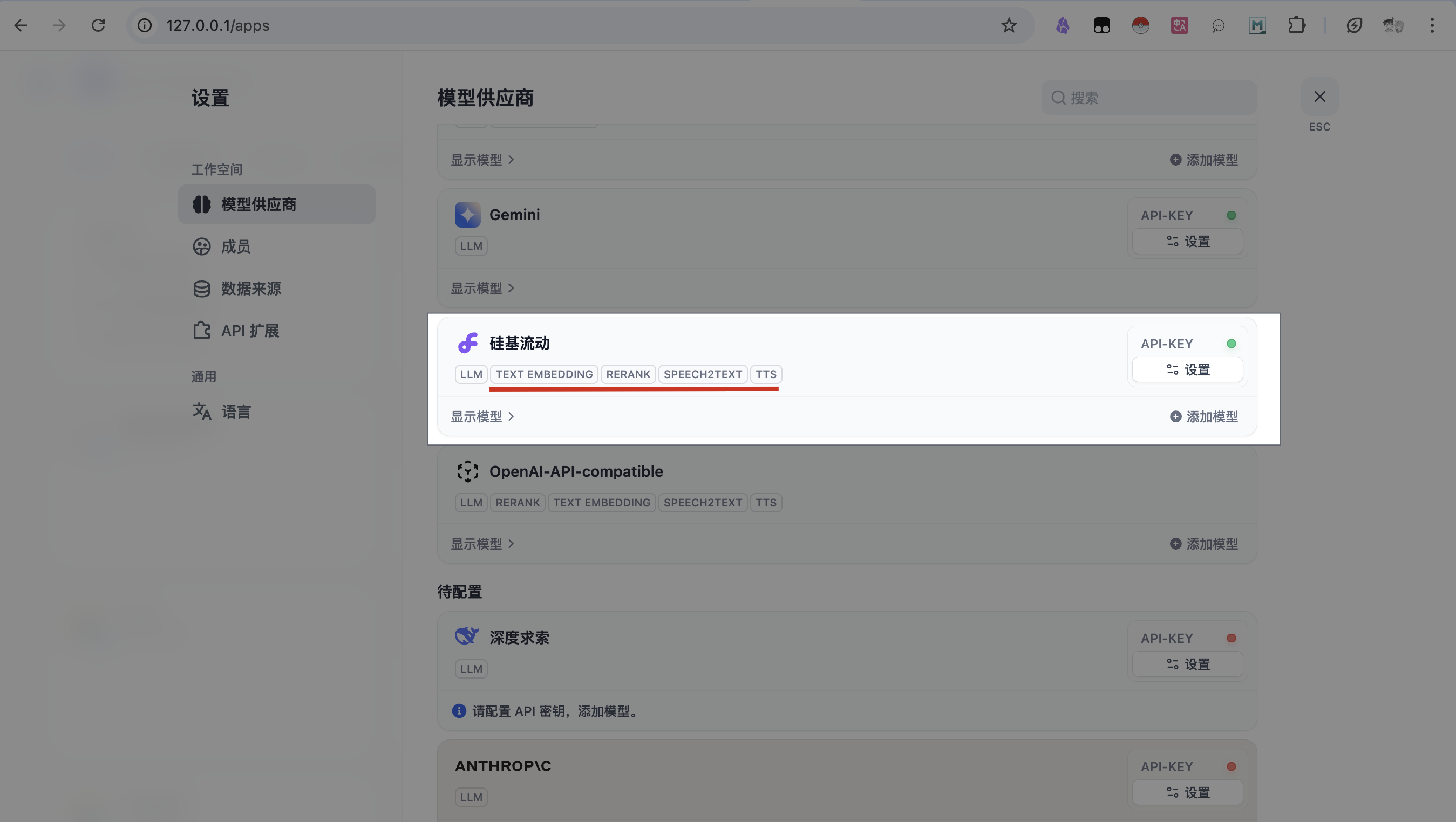Click the Gemini provider name

[514, 215]
